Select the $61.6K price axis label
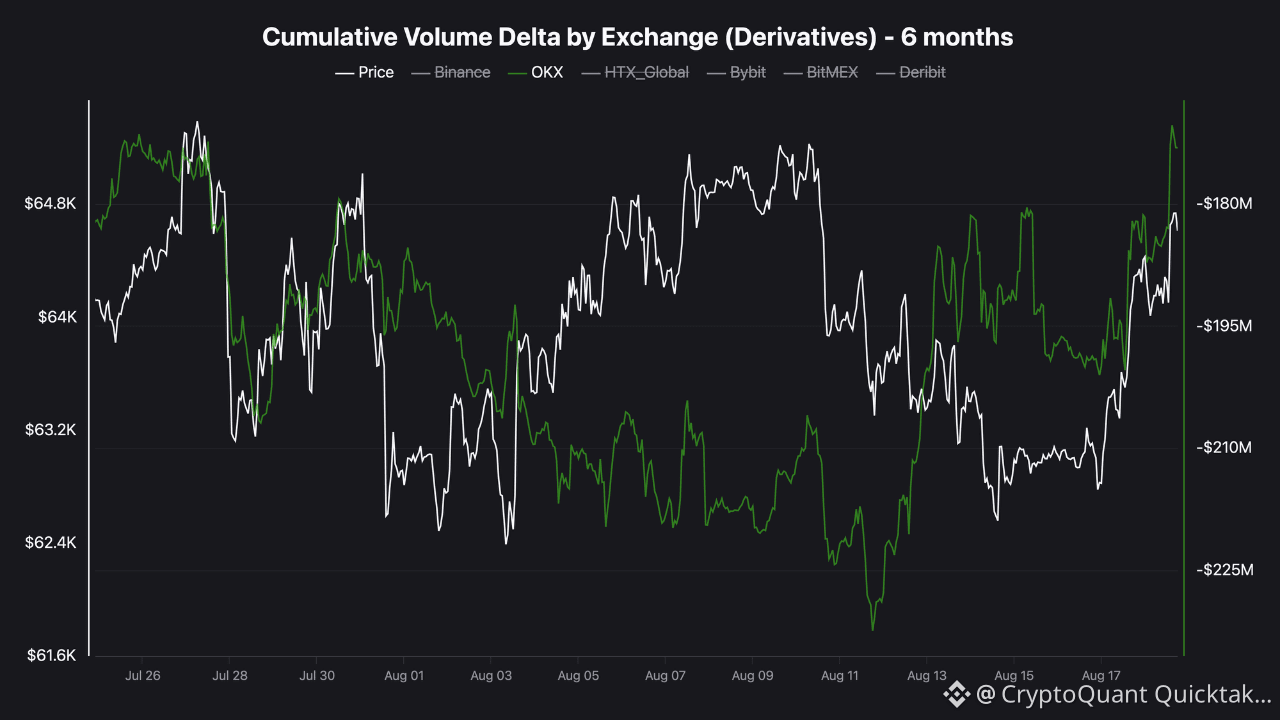The image size is (1280, 720). (50, 656)
